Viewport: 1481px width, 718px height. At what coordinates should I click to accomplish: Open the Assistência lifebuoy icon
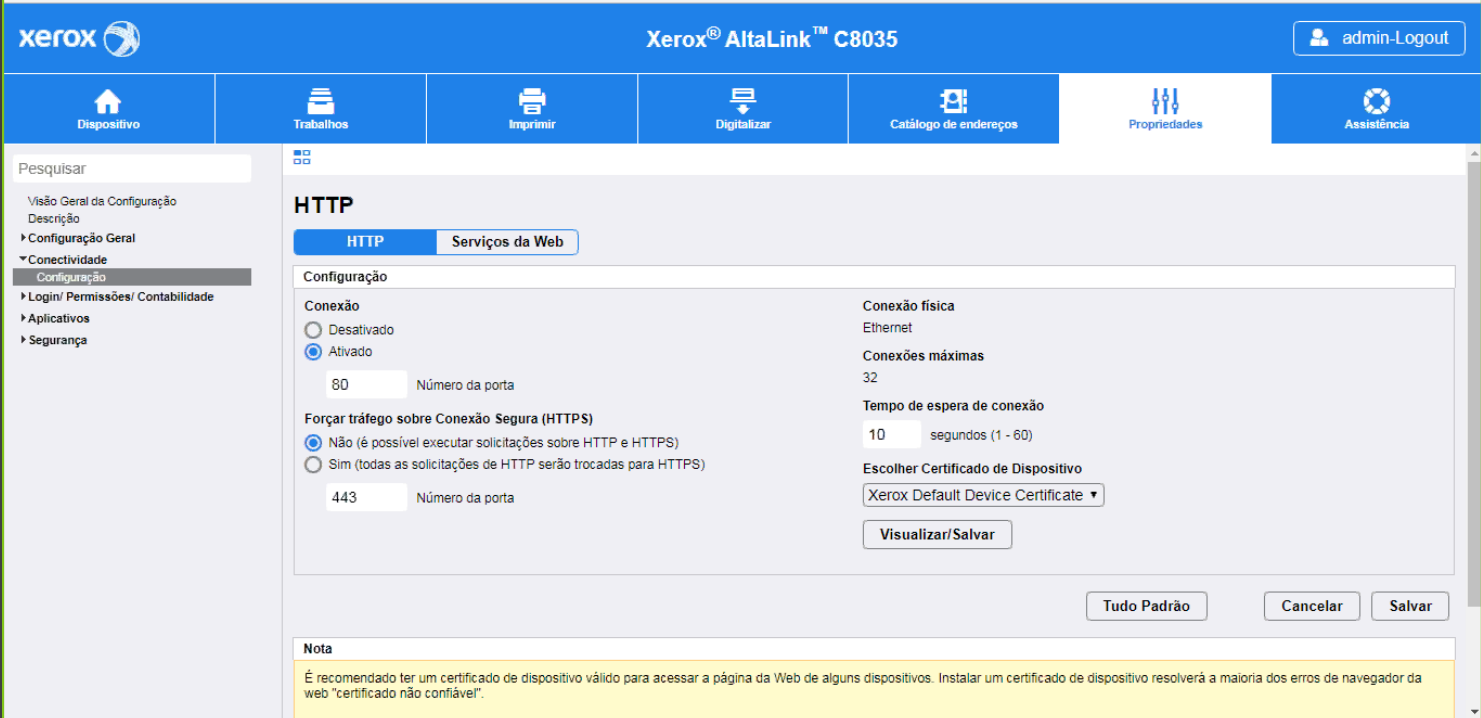(1376, 102)
